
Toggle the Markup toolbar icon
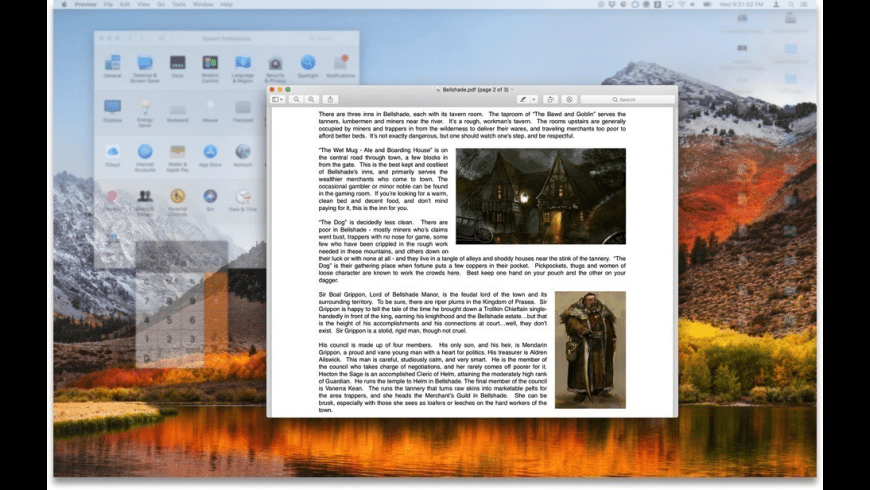[569, 99]
